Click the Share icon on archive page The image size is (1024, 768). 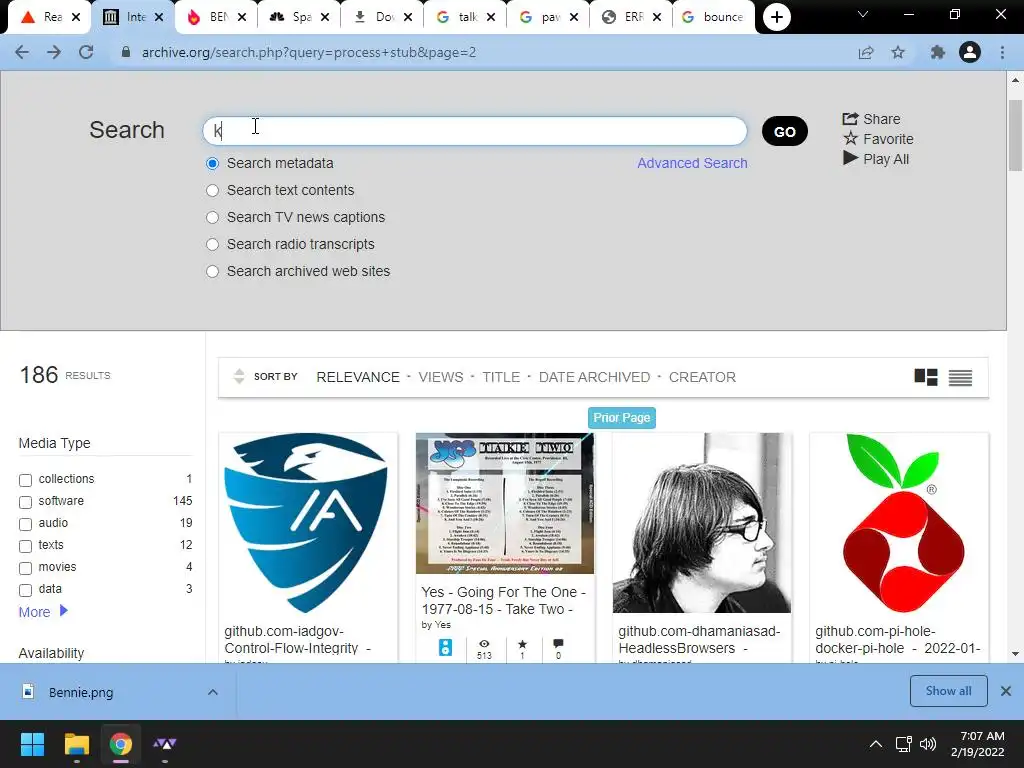(x=850, y=119)
